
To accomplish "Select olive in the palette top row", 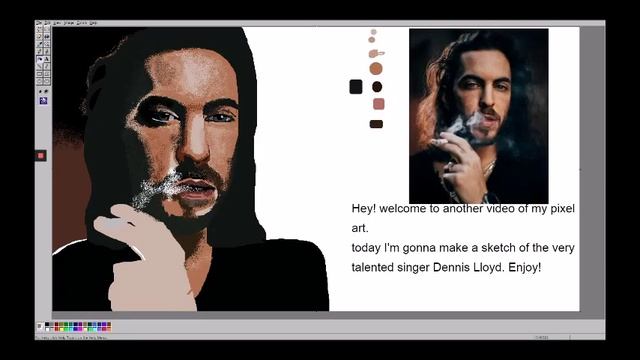I will (61, 324).
